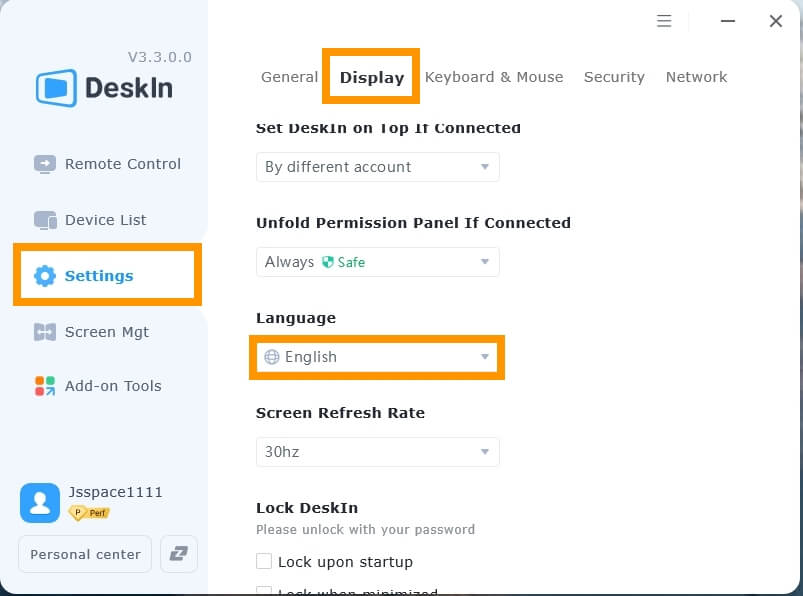Toggle the Lock when minimized checkbox
The image size is (803, 596).
264,591
